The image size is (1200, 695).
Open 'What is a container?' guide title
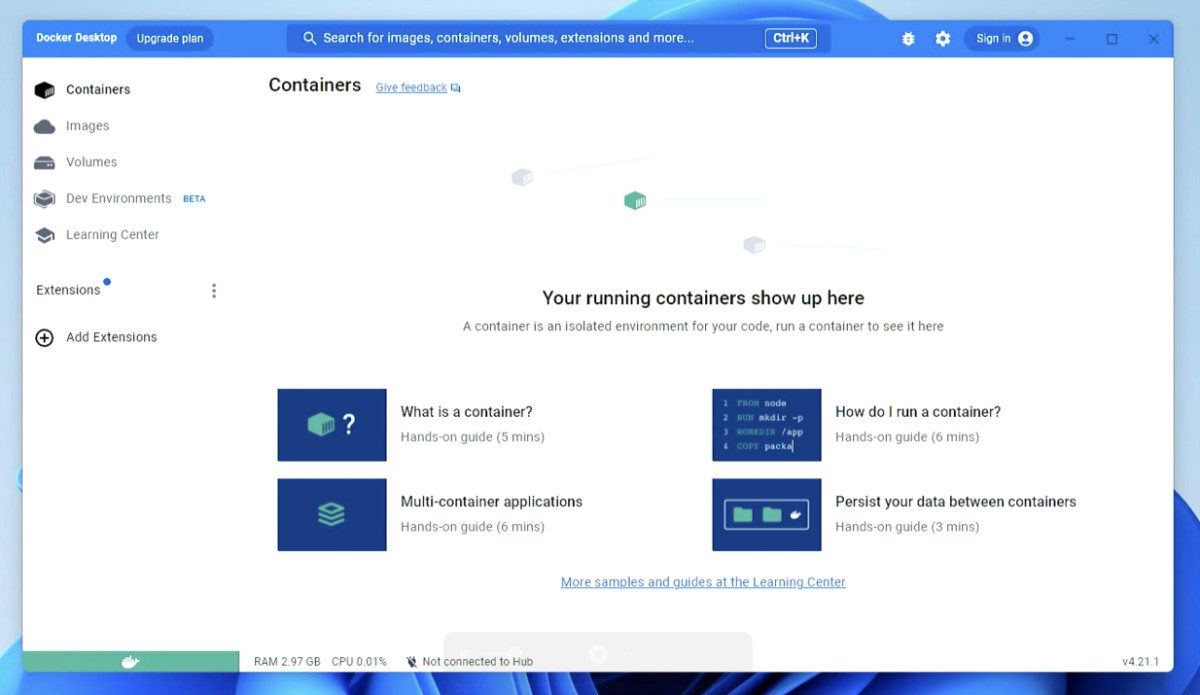[467, 412]
